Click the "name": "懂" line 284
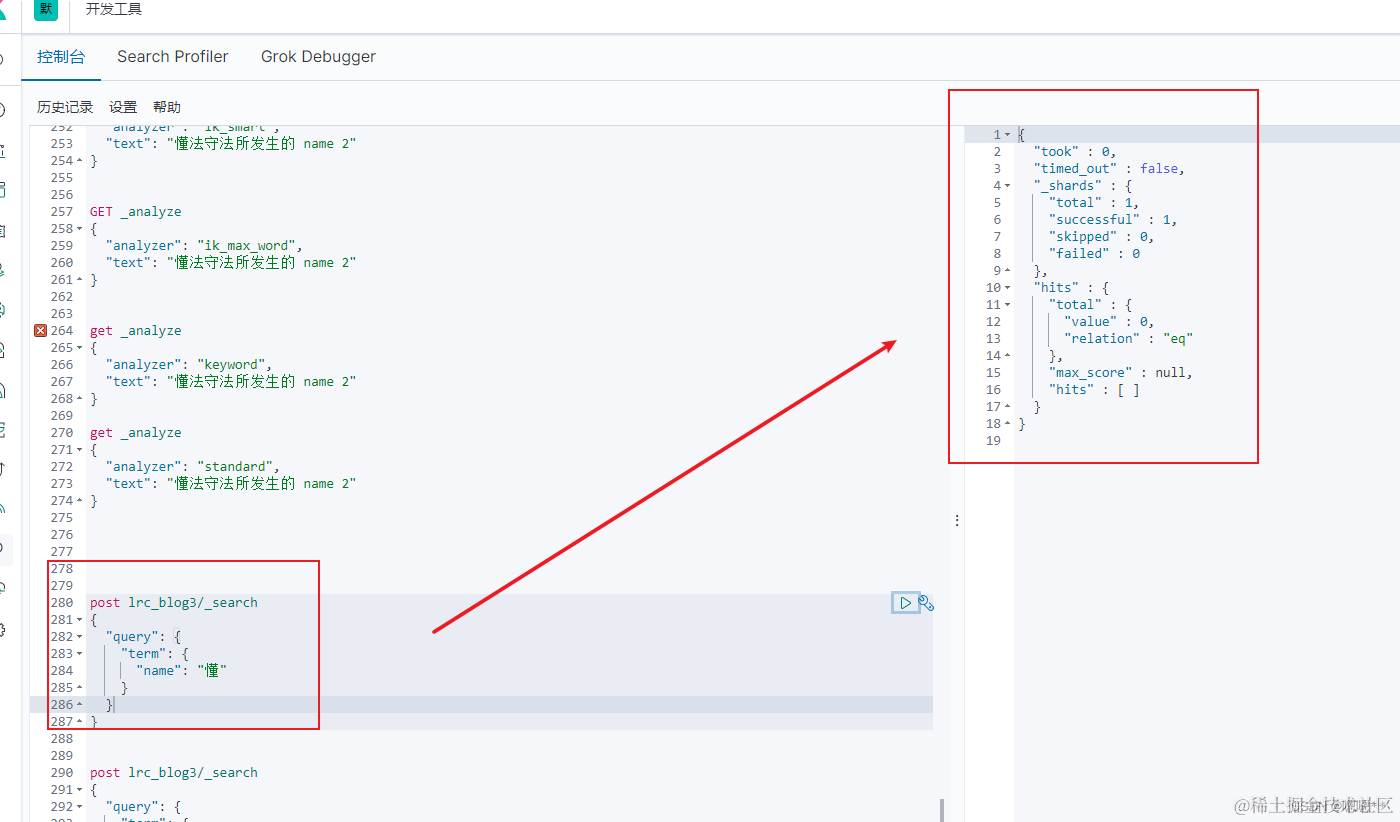The width and height of the screenshot is (1400, 822). coord(182,671)
